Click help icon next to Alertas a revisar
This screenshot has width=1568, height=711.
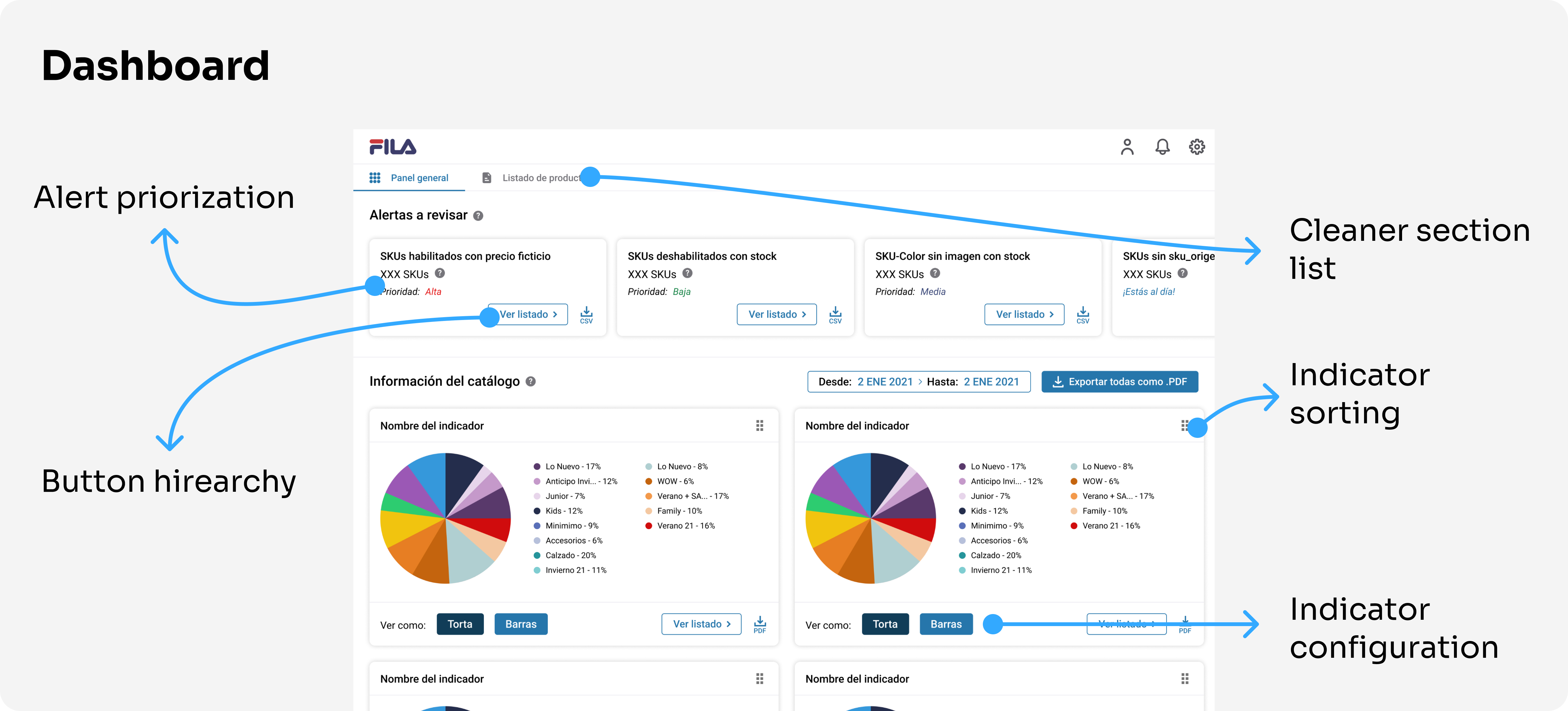pyautogui.click(x=478, y=216)
